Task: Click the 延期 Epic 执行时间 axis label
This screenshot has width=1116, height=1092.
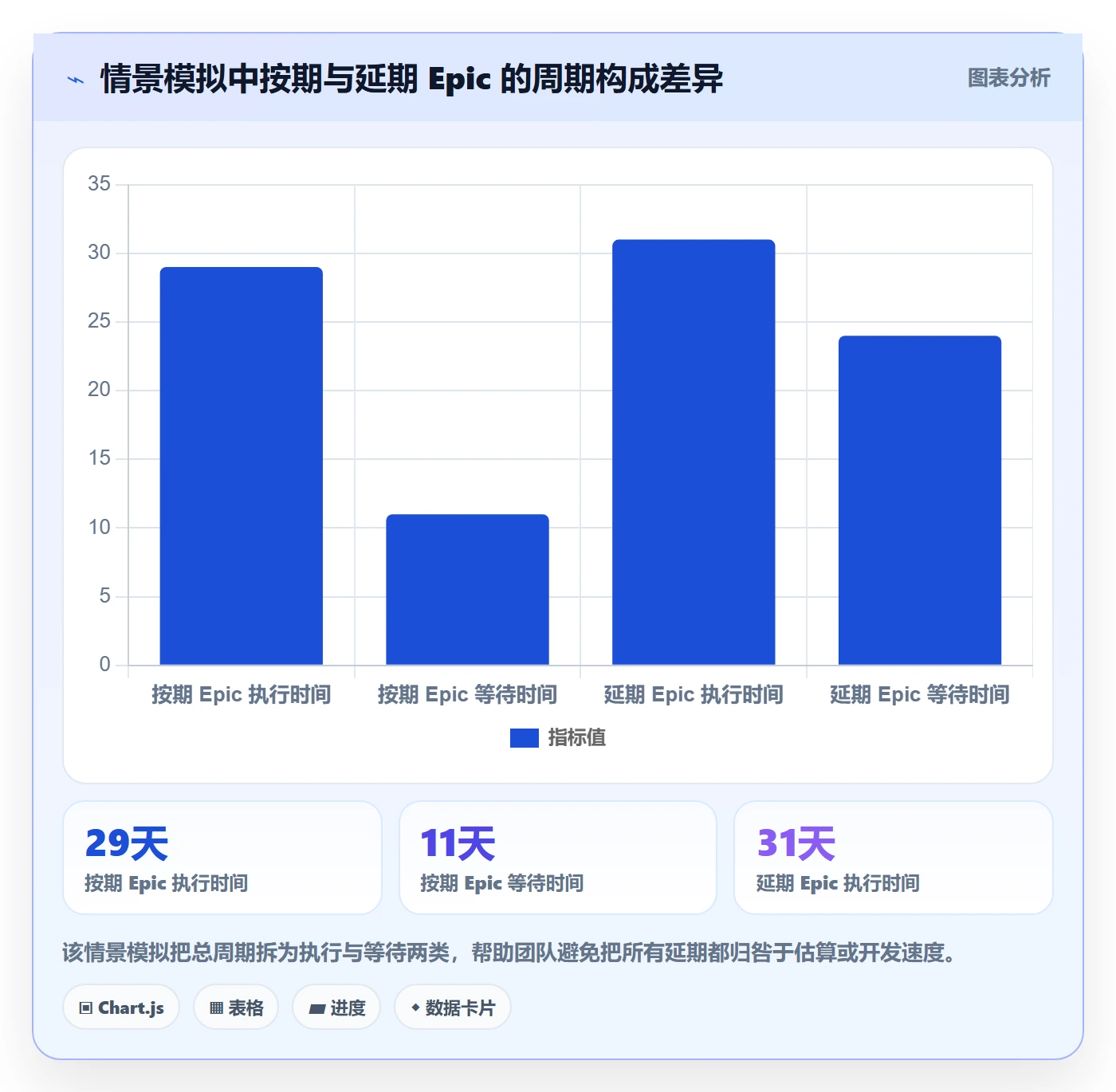Action: [694, 695]
